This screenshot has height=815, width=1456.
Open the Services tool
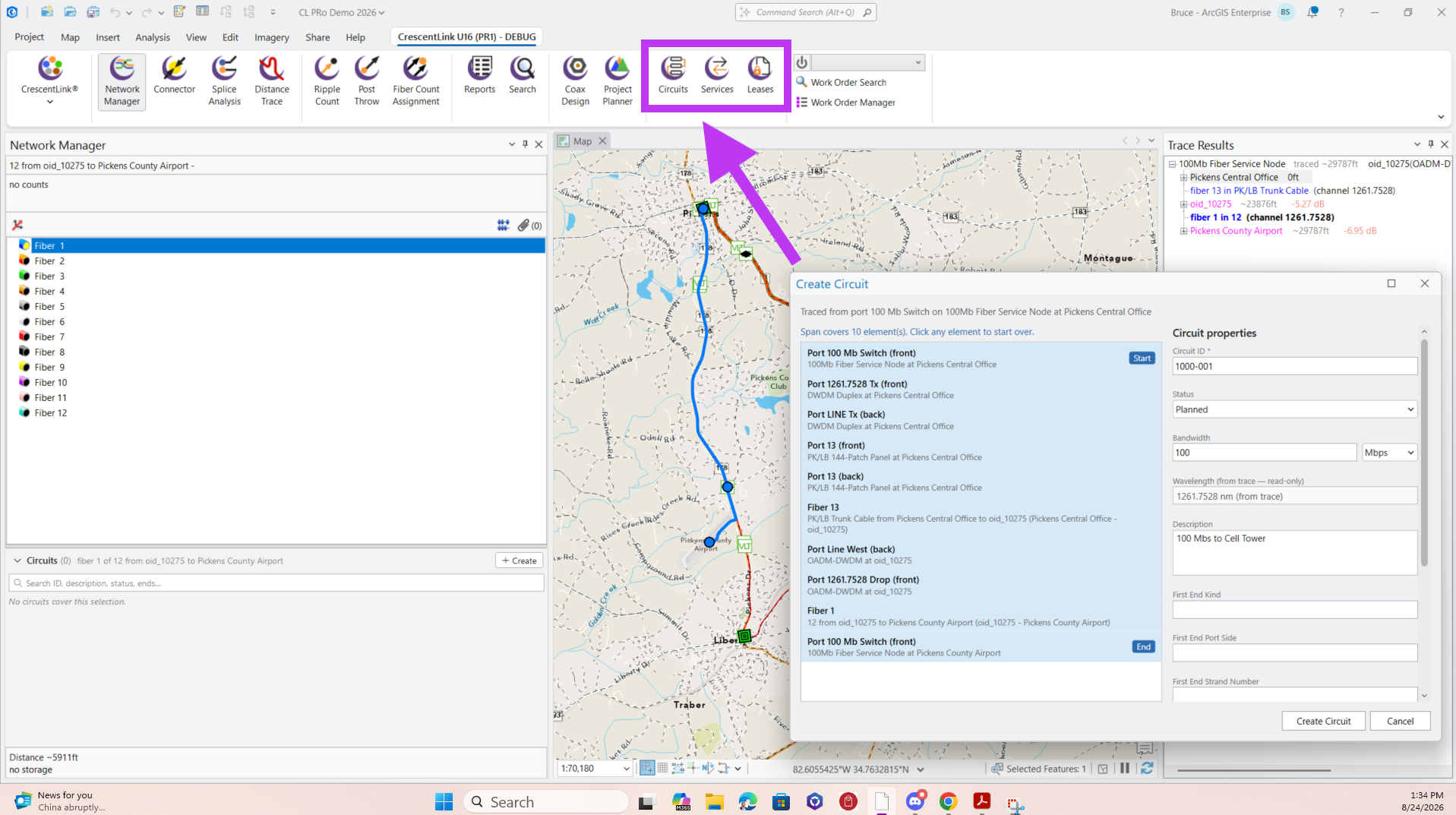(717, 74)
